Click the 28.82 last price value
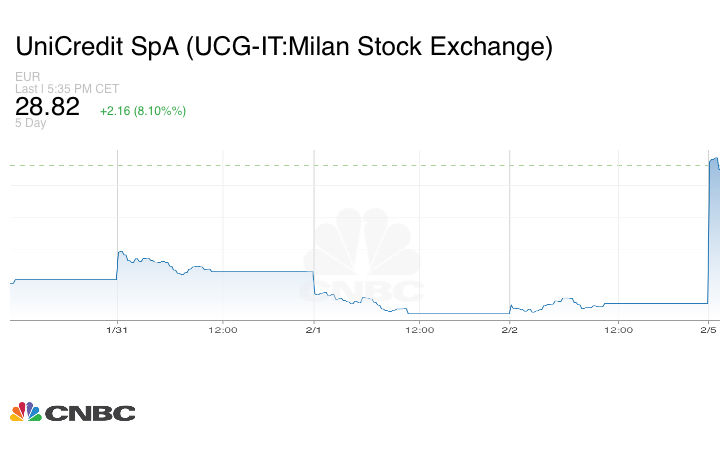 click(x=47, y=108)
